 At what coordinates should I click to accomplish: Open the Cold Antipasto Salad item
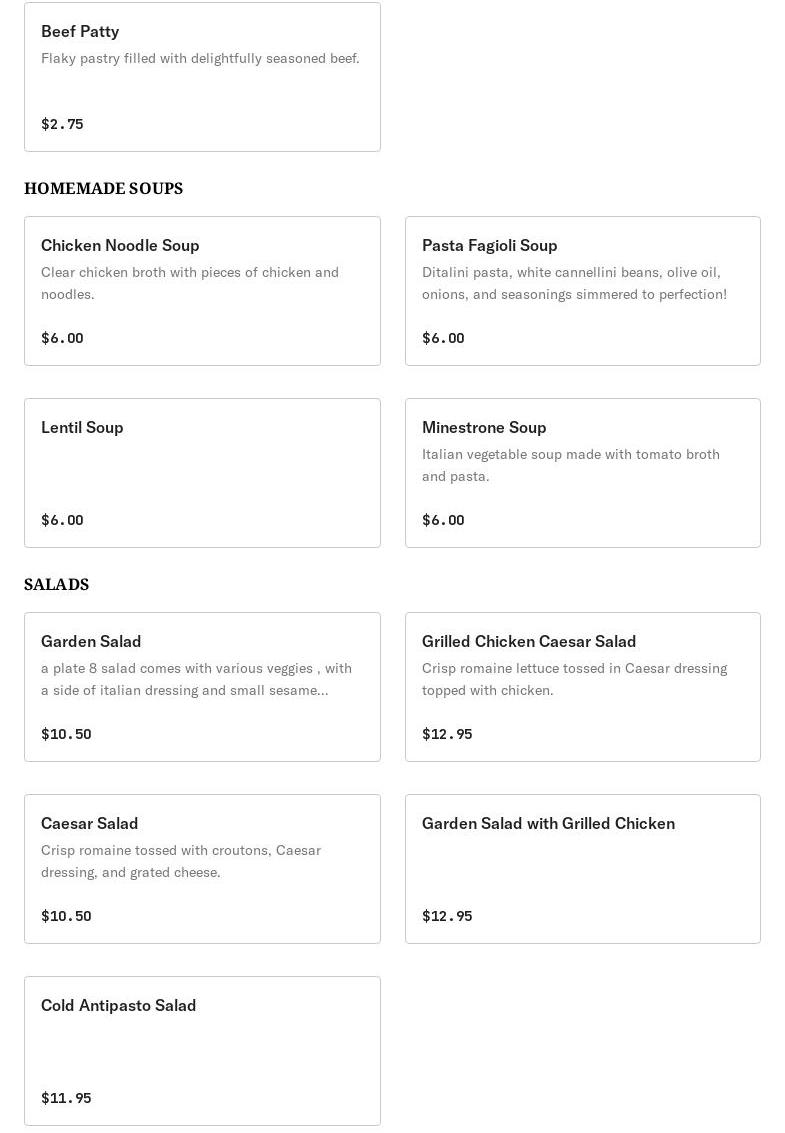(x=202, y=1051)
